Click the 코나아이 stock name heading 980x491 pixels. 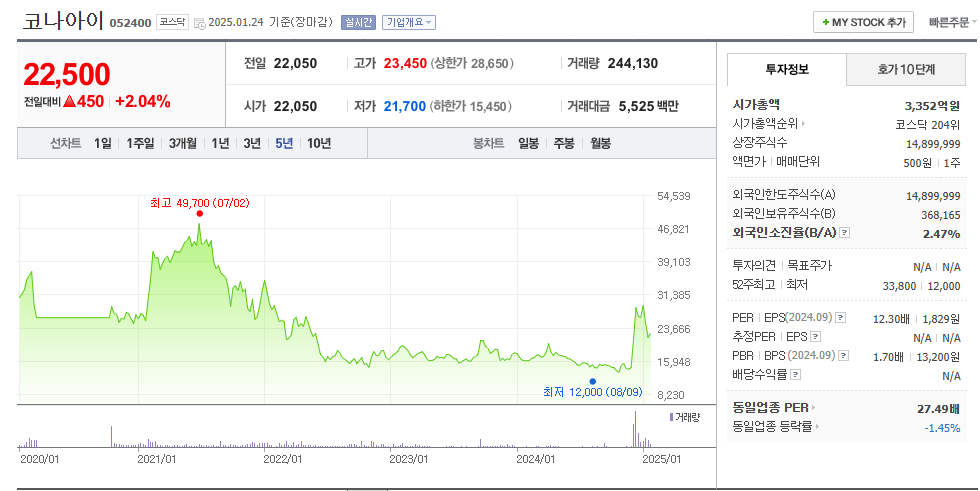63,21
